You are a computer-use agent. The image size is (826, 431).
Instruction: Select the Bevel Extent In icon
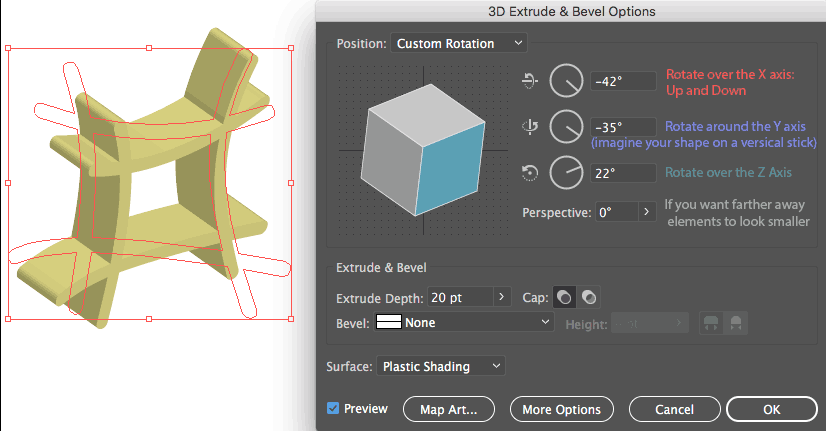736,323
